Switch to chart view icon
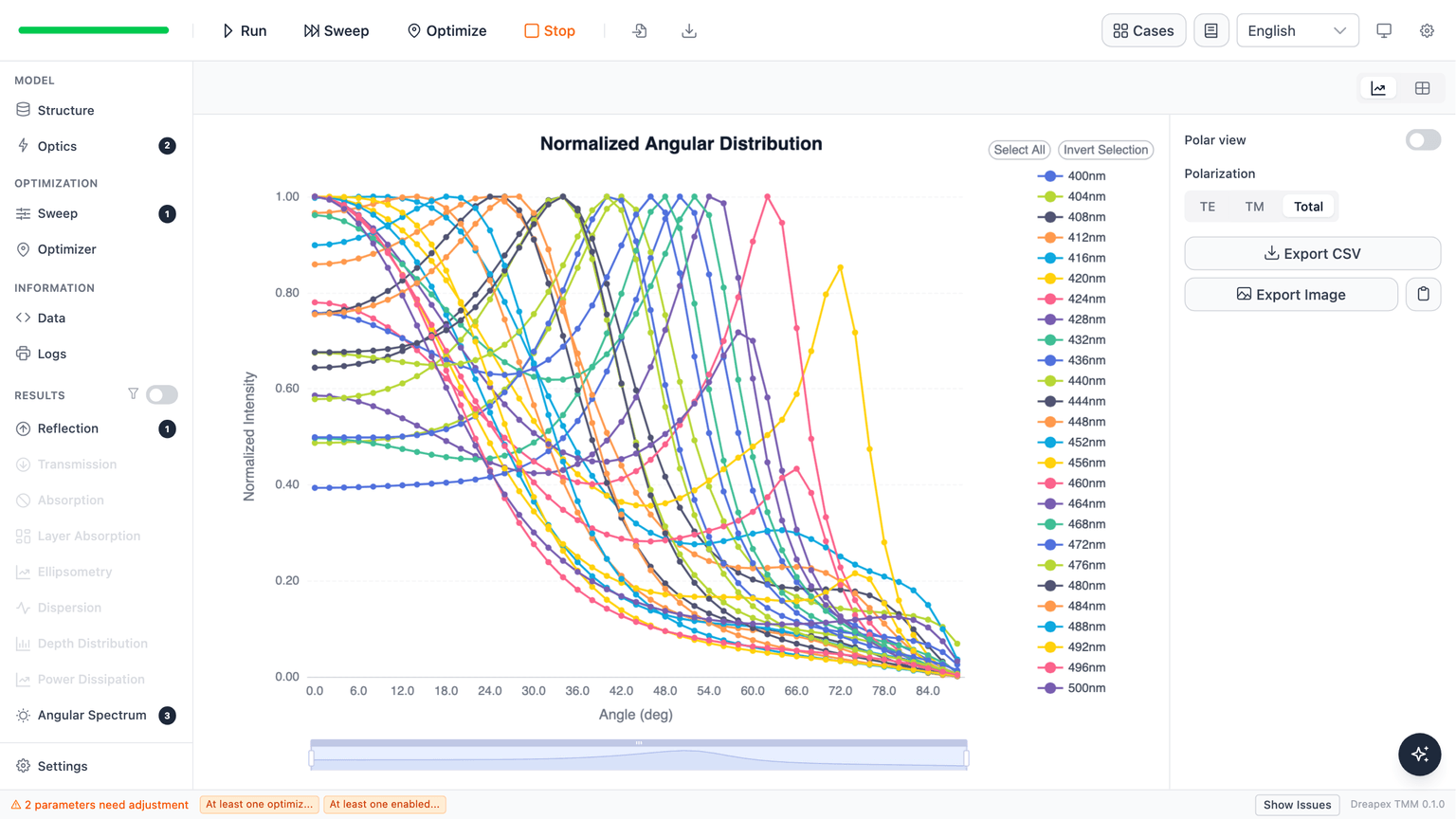Viewport: 1456px width, 819px height. point(1378,88)
